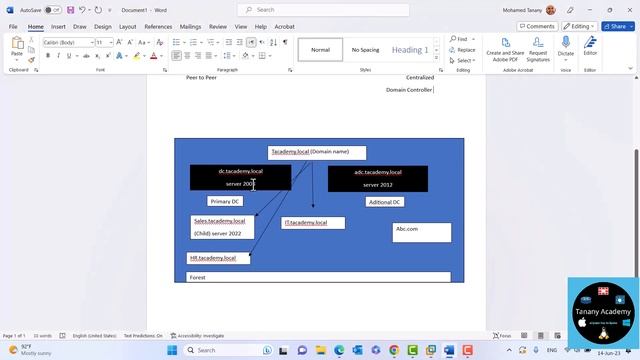Click the Cut scissors icon
Image resolution: width=640 pixels, height=360 pixels.
[31, 40]
